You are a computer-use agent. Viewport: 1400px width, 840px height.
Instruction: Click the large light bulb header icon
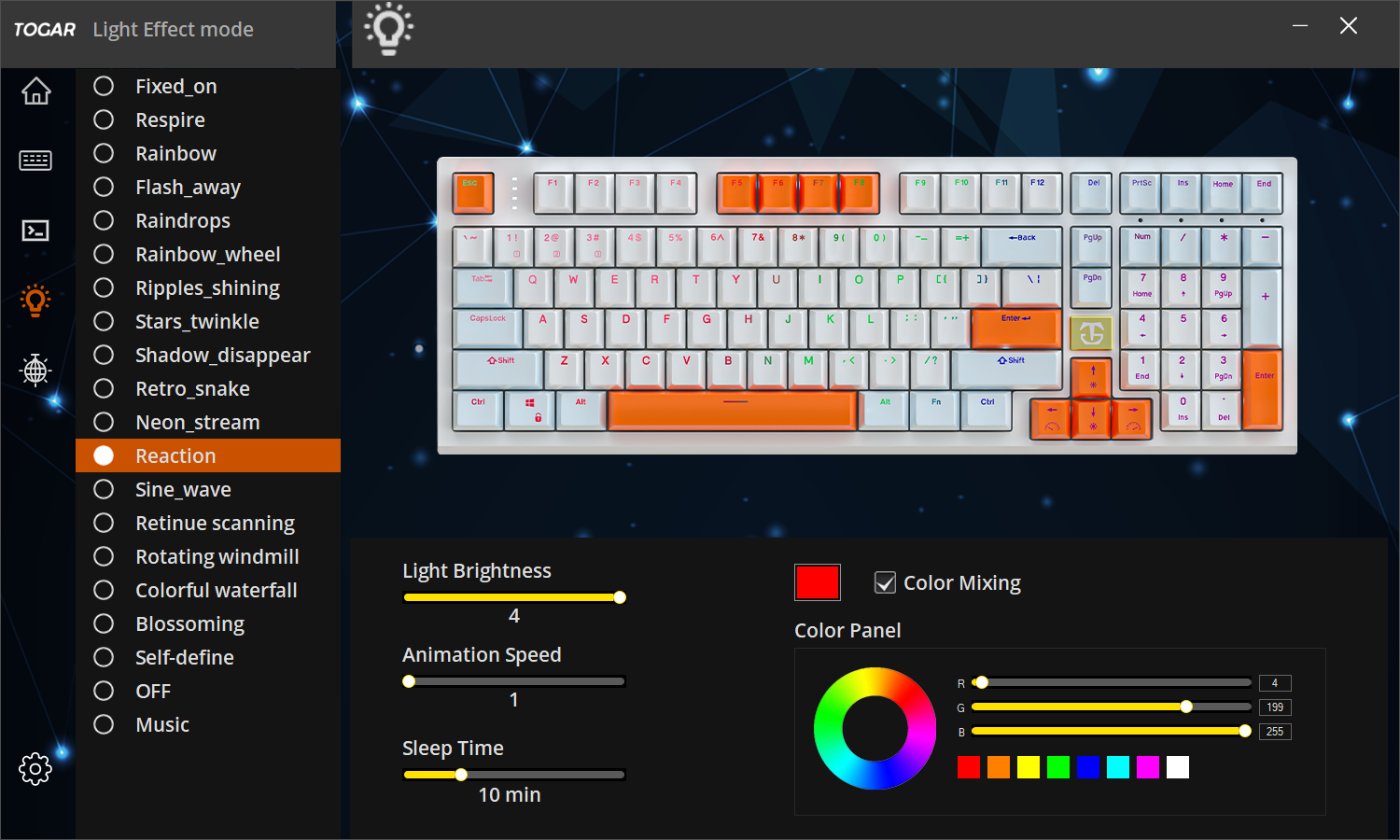(389, 29)
